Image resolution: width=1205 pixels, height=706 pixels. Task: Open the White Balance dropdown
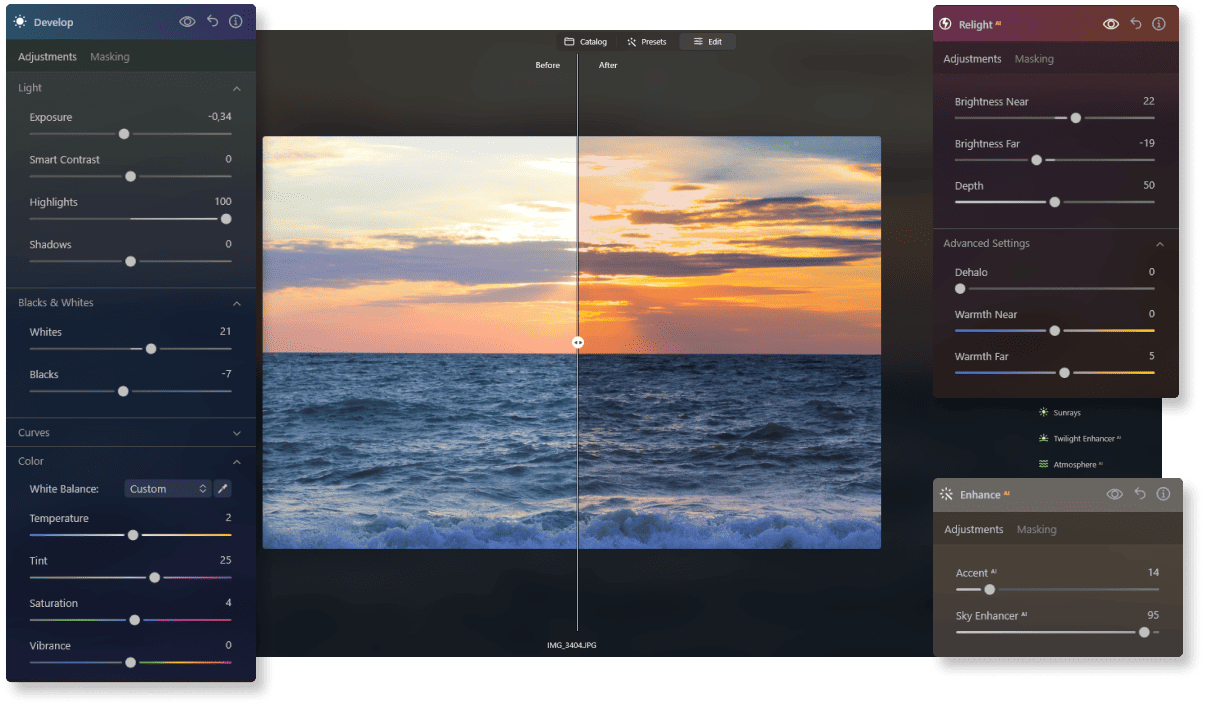[x=167, y=488]
